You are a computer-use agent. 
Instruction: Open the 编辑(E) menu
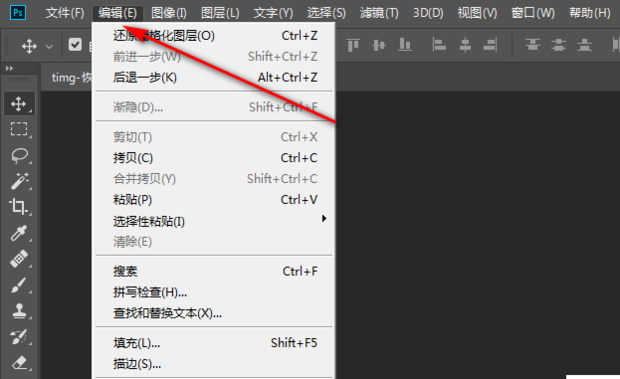pos(117,13)
